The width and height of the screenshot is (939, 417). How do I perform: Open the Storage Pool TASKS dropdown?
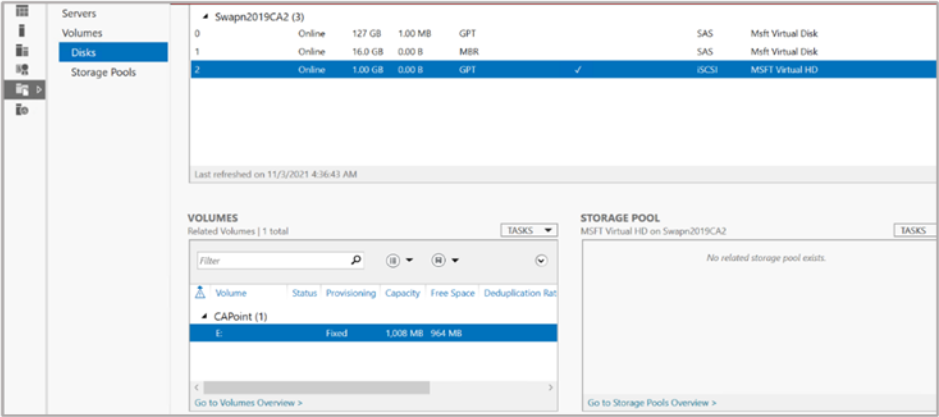click(914, 230)
